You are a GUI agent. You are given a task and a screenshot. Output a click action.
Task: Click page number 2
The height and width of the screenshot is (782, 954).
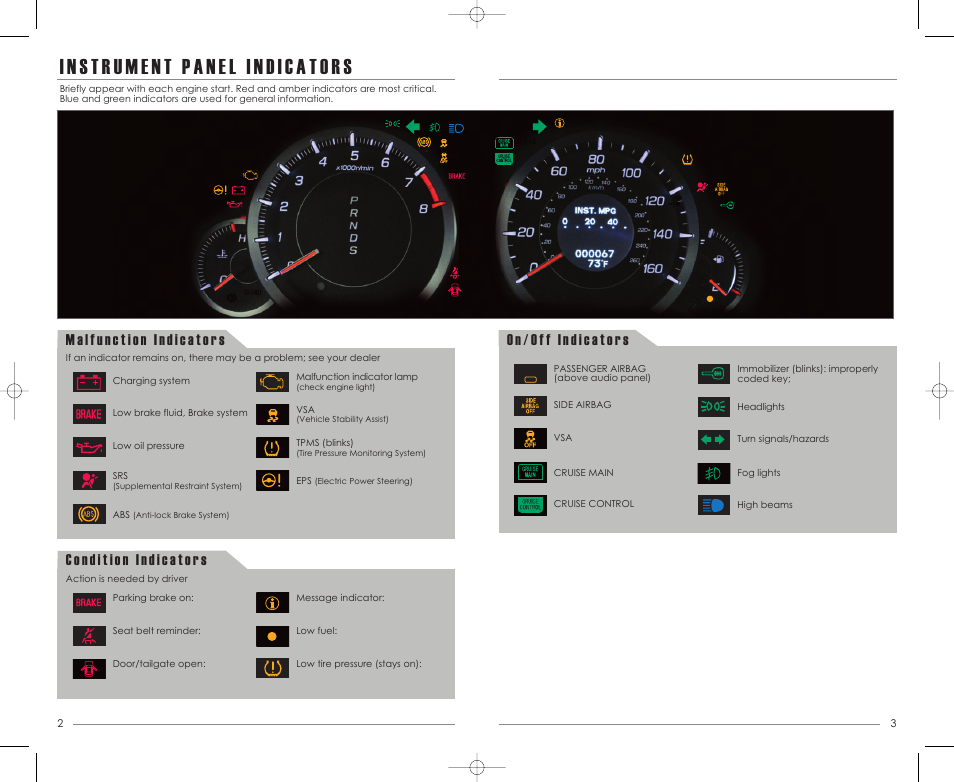[60, 723]
